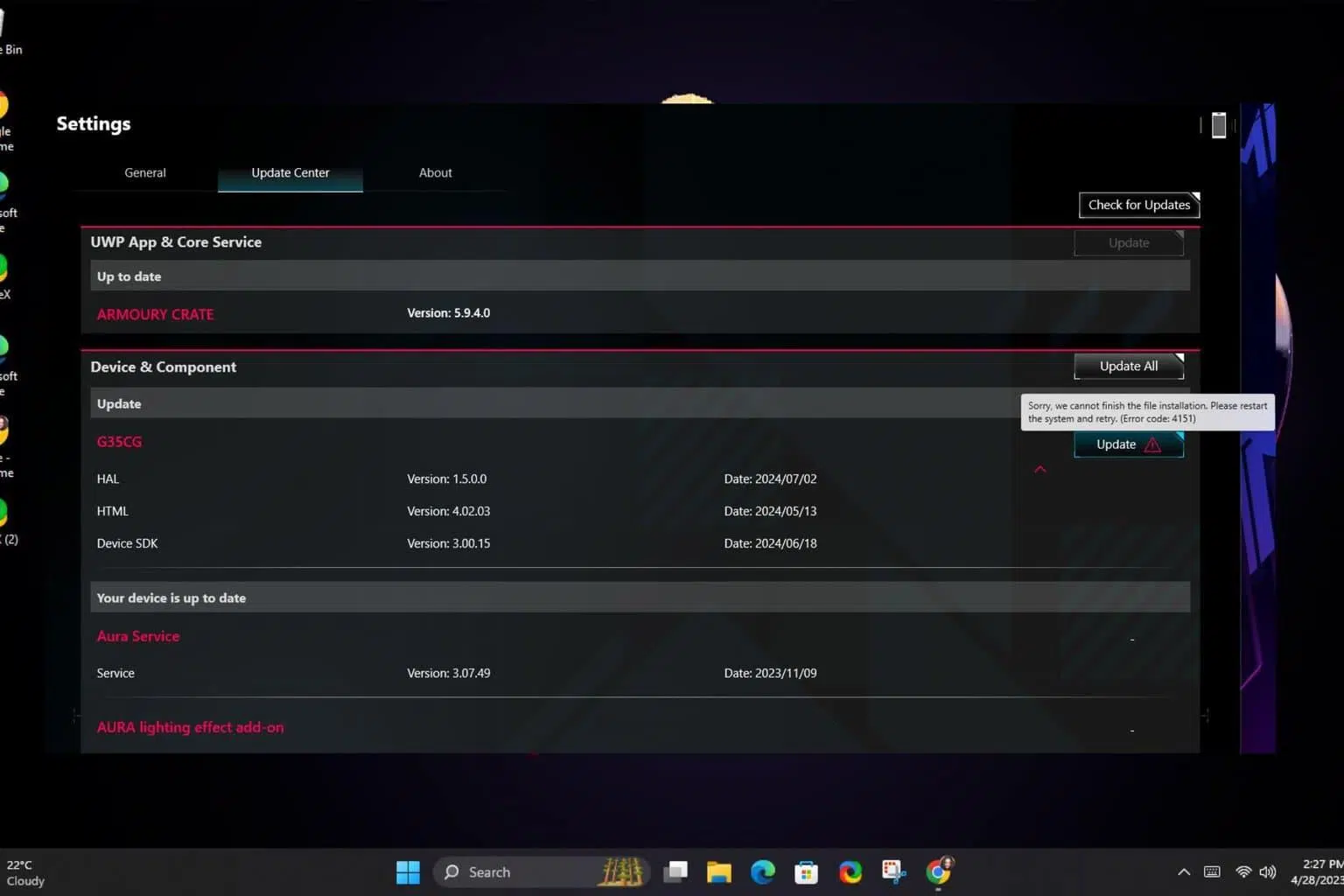Click the volume speaker tray icon
The height and width of the screenshot is (896, 1344).
coord(1267,871)
